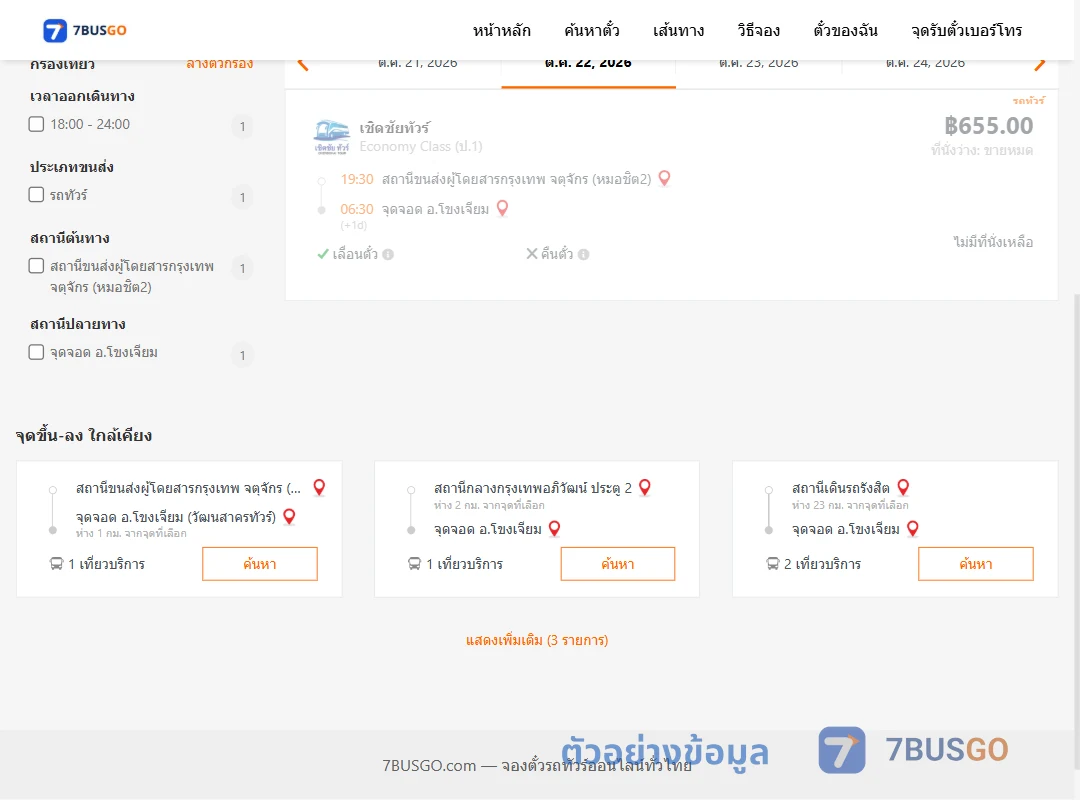Open the วิธีจอง menu item

[758, 30]
